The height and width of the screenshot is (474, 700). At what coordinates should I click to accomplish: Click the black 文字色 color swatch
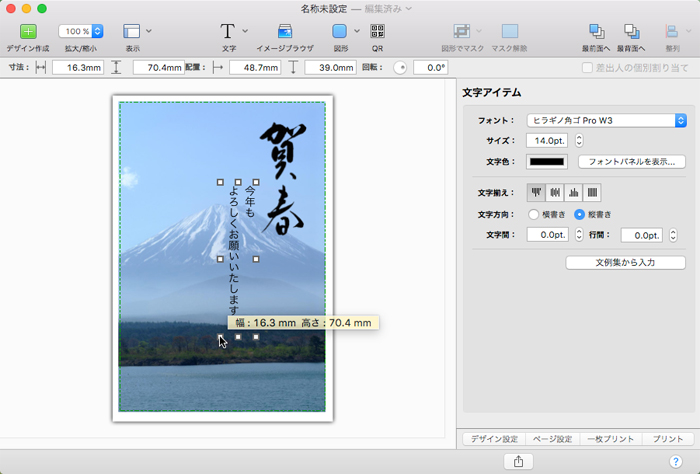point(547,161)
